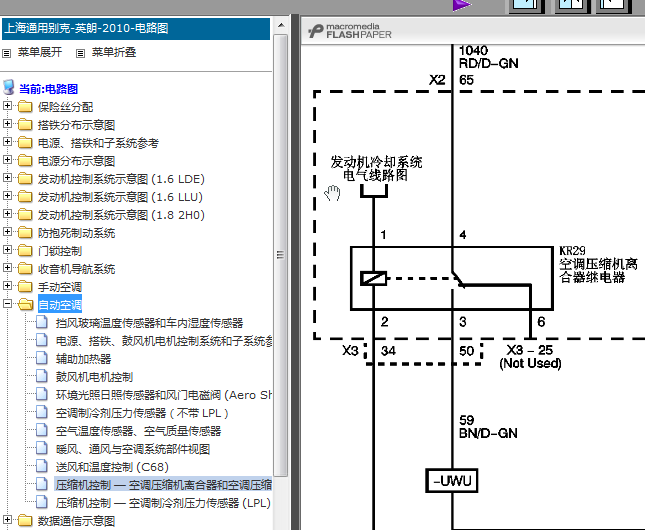Click the 菜单折叠 collapse-all link
Image resolution: width=645 pixels, height=530 pixels.
[x=114, y=52]
